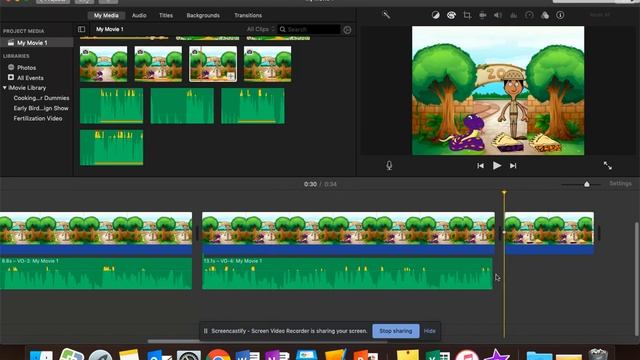Select All Events in Libraries

click(x=30, y=78)
